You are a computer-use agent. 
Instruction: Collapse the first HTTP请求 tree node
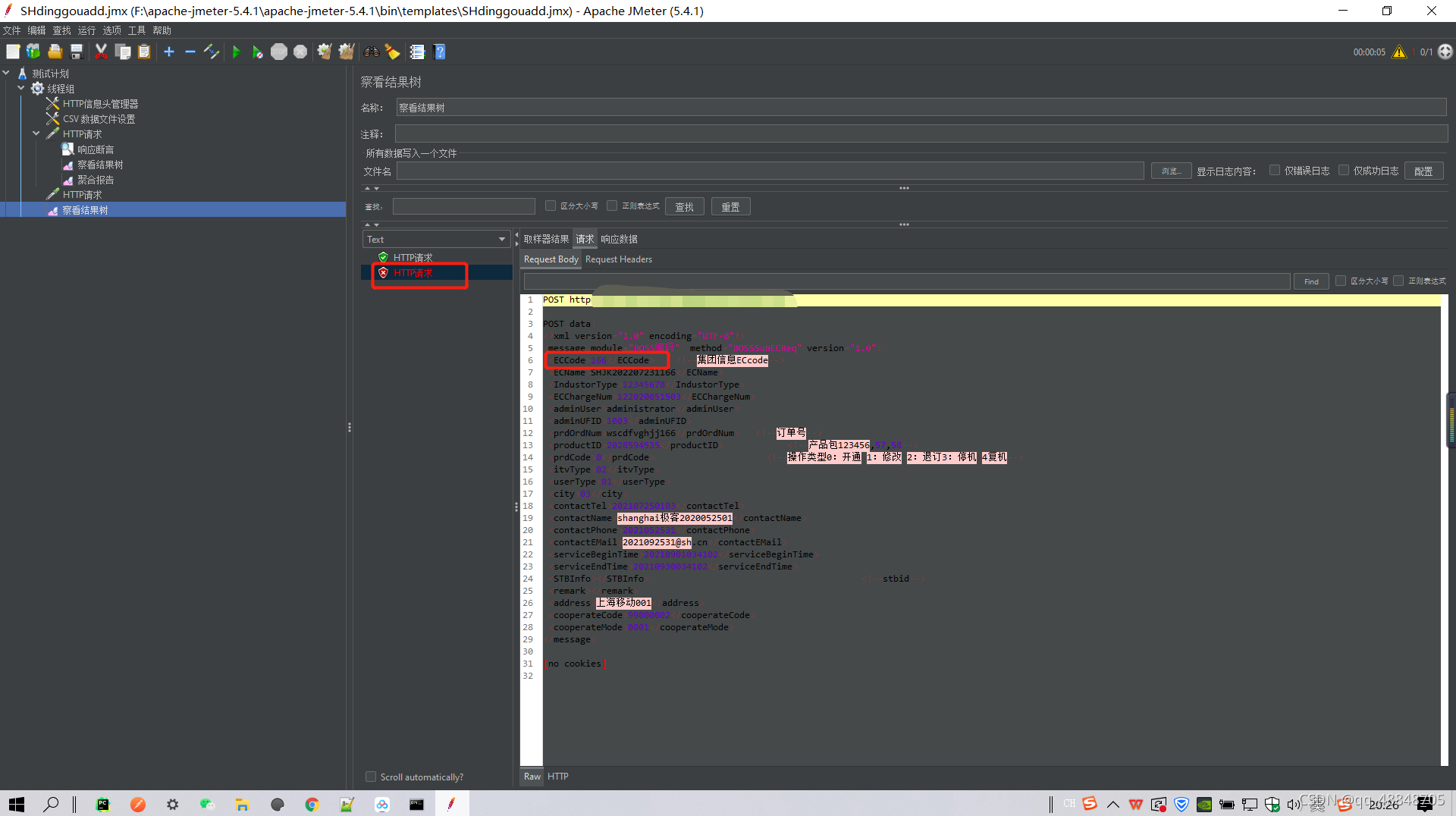tap(36, 133)
